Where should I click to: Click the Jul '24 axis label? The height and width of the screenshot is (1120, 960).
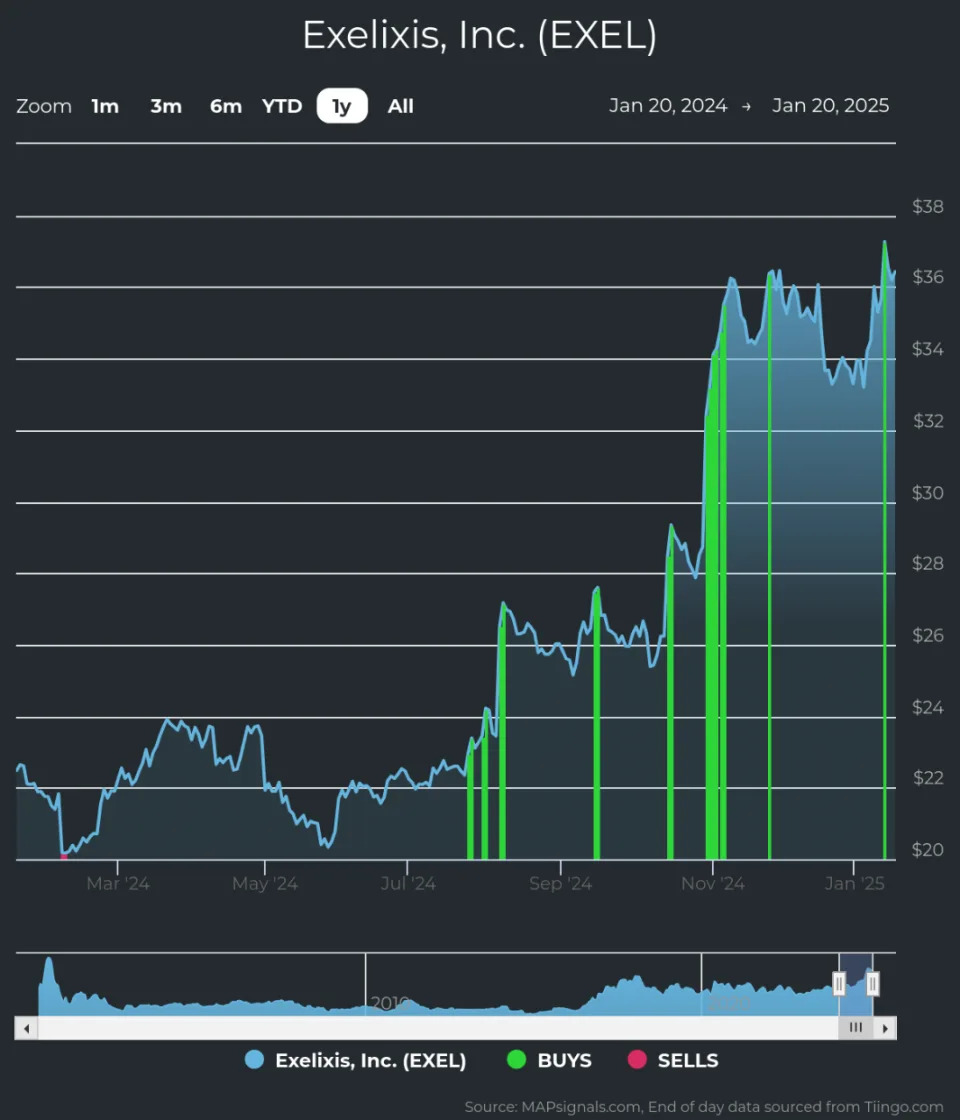(x=408, y=884)
